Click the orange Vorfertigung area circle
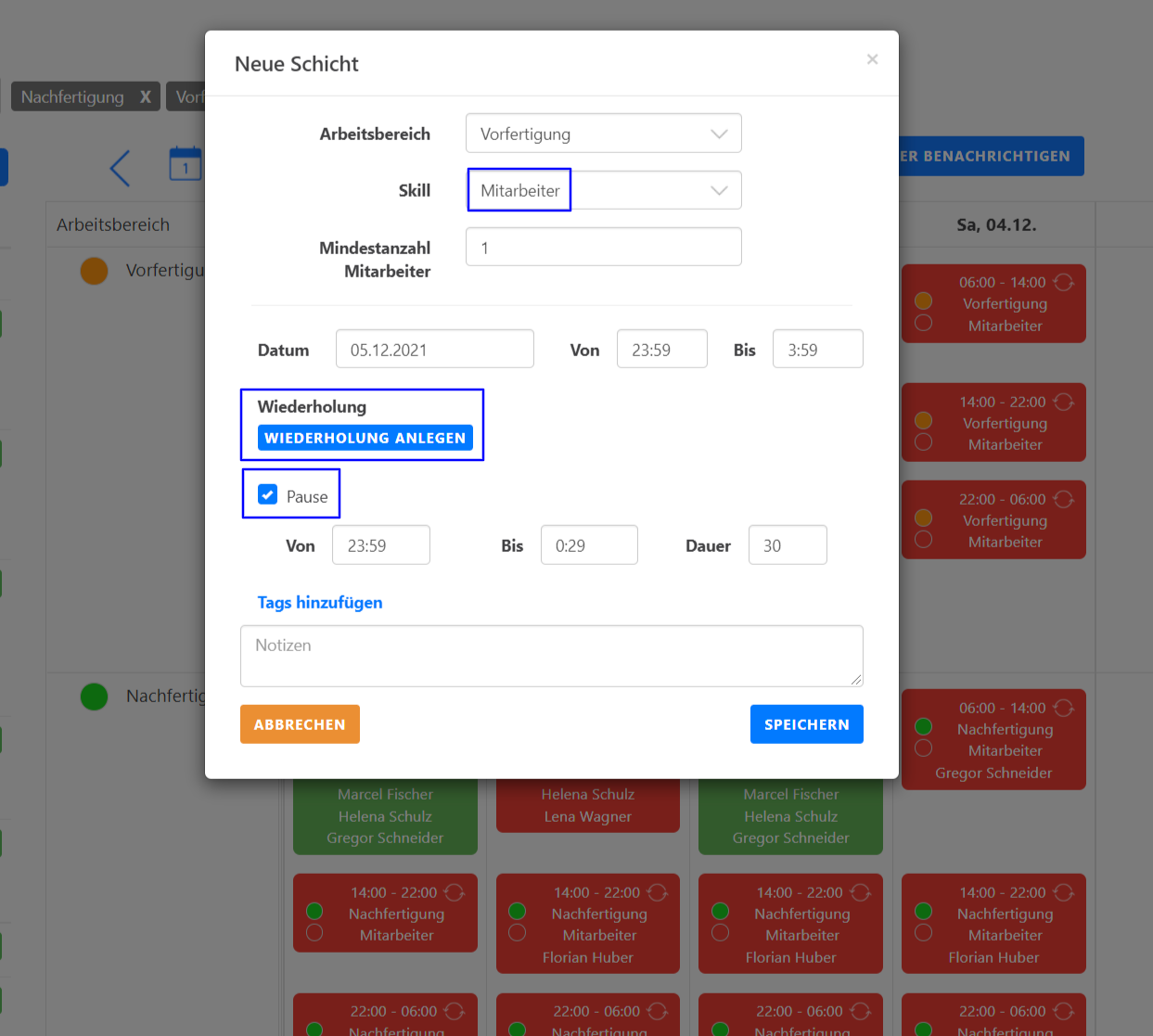Viewport: 1153px width, 1036px height. click(x=94, y=271)
